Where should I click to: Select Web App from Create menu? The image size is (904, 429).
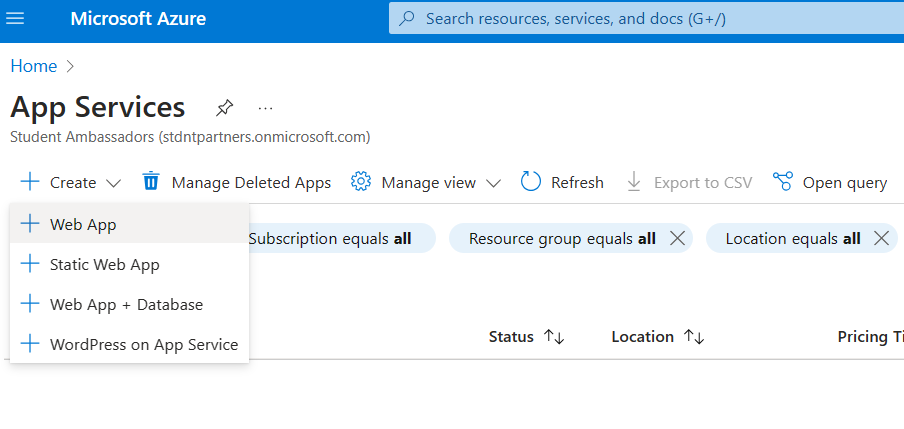click(83, 224)
